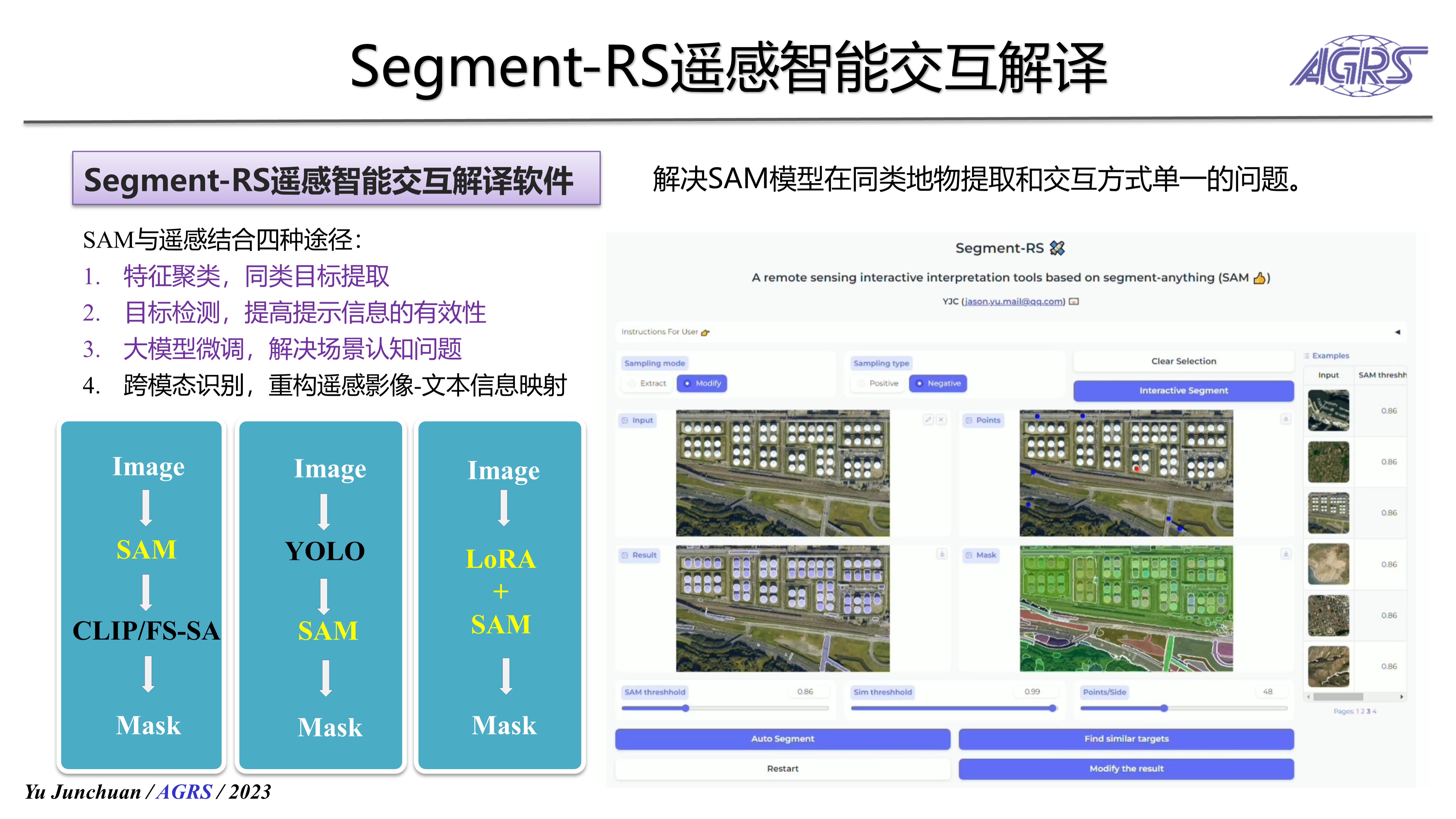Click left arrow of Examples horizontal scrollbar
The image size is (1456, 819).
(1308, 697)
